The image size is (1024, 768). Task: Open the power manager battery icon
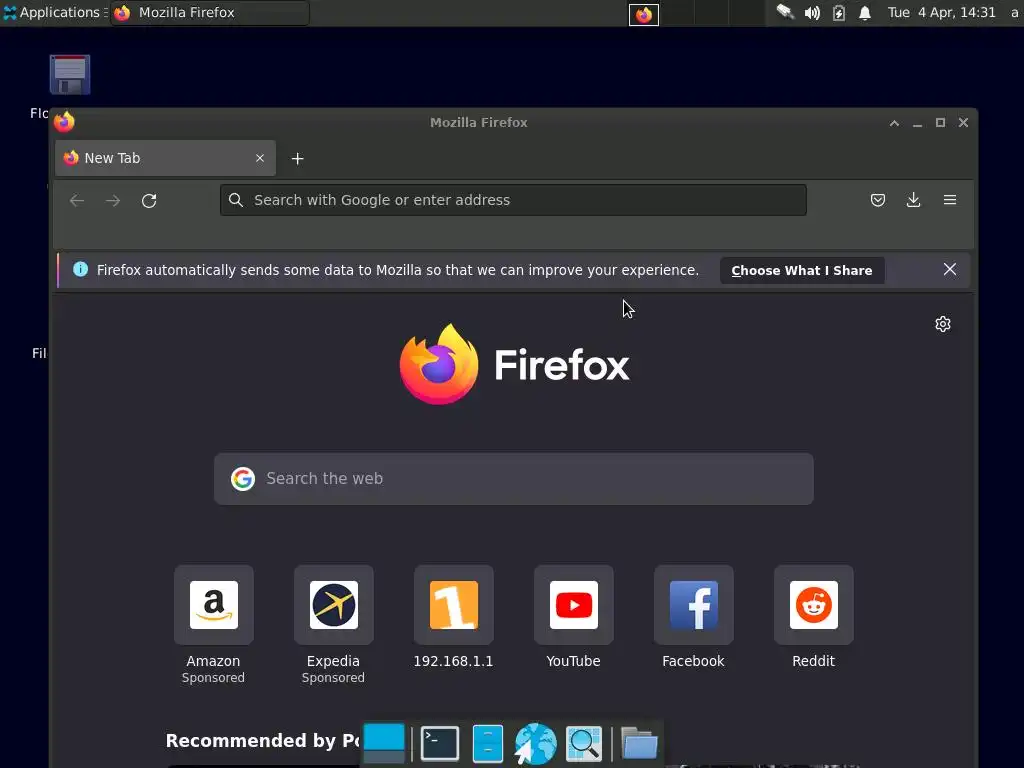point(839,13)
